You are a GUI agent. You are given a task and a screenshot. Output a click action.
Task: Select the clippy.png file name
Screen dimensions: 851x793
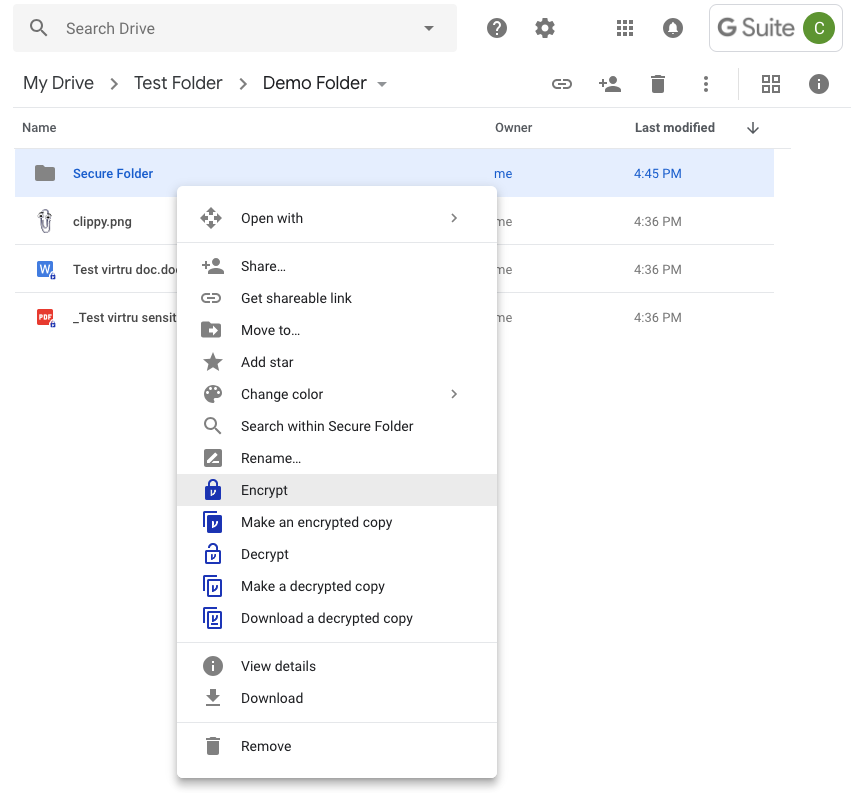pos(102,221)
